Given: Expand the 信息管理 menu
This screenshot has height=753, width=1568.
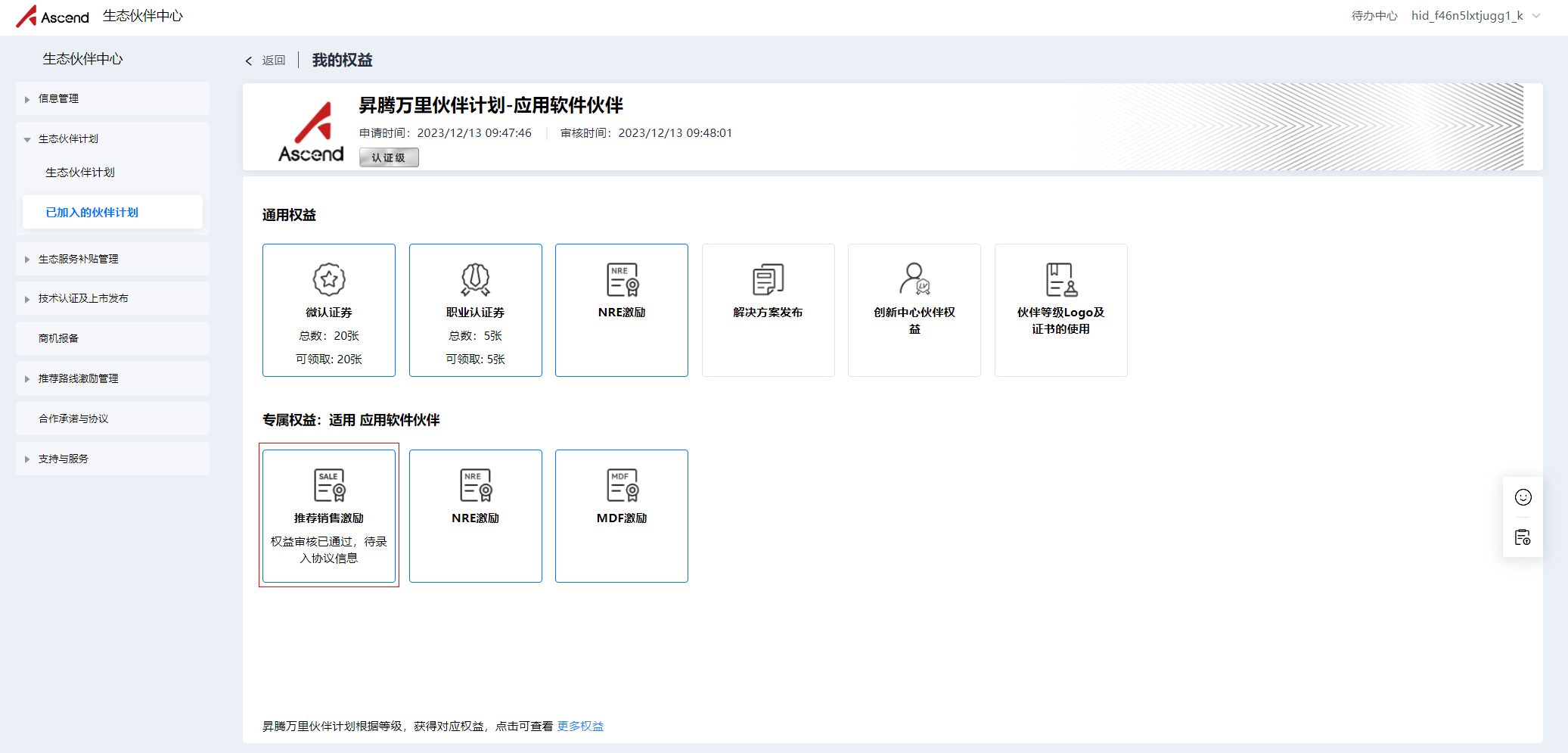Looking at the screenshot, I should (113, 98).
